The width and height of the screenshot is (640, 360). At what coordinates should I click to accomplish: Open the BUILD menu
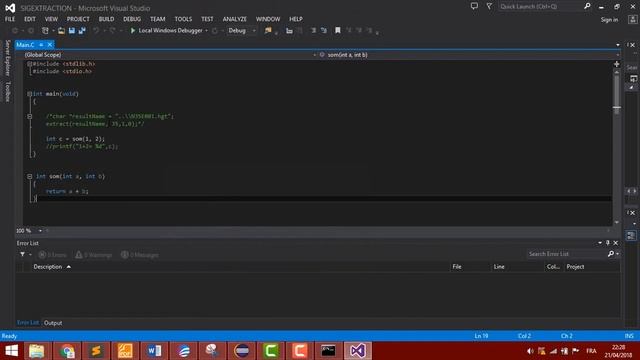tap(106, 19)
